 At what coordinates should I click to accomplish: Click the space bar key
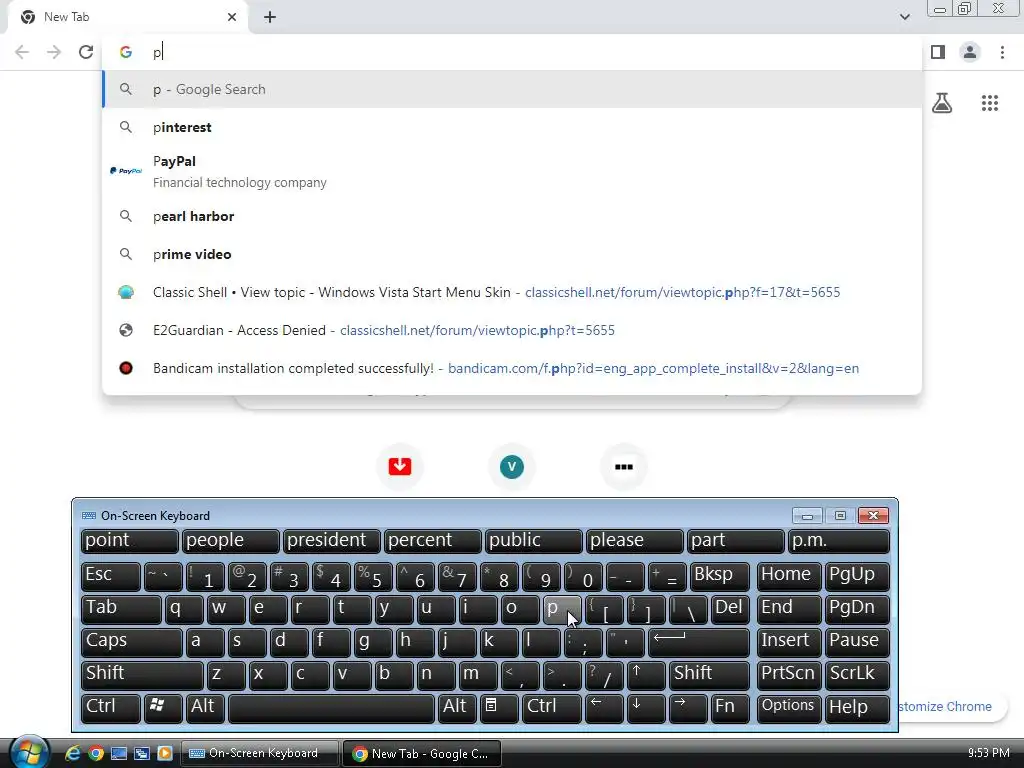(331, 709)
